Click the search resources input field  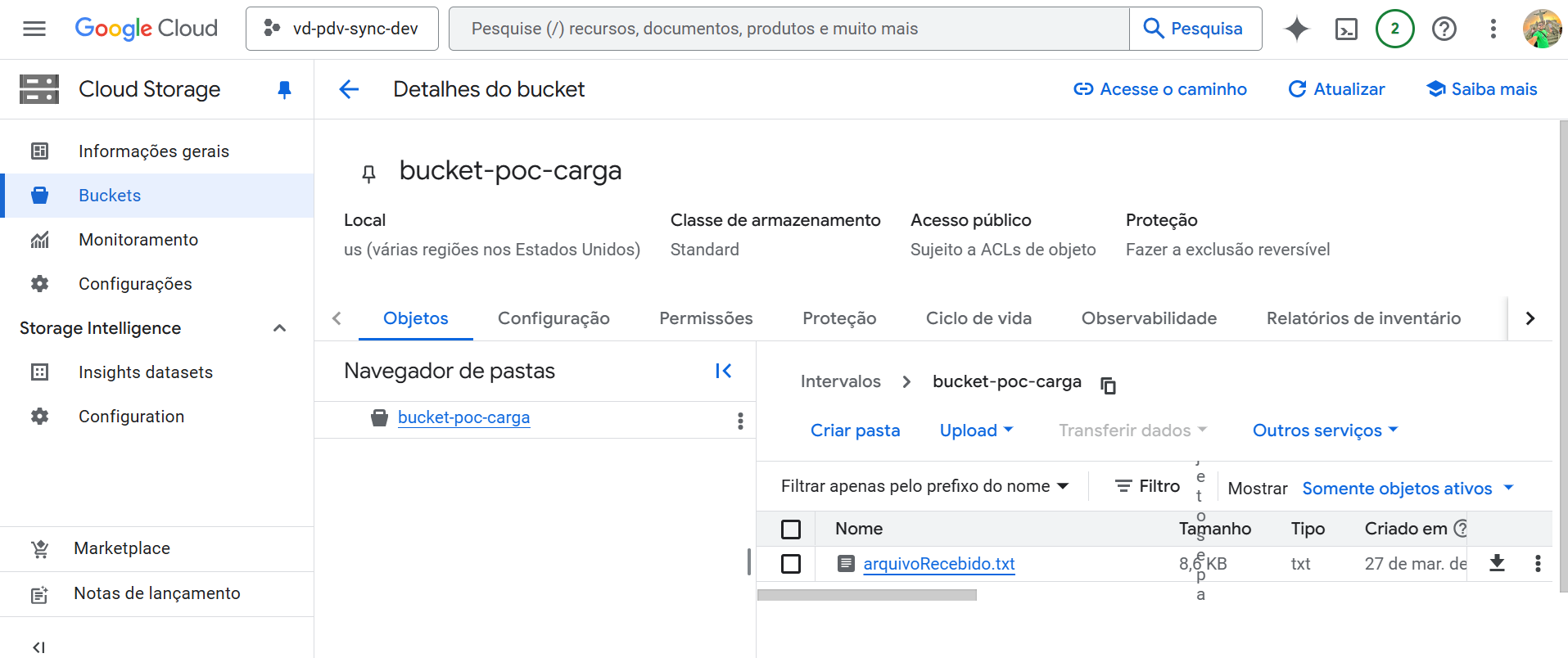789,29
